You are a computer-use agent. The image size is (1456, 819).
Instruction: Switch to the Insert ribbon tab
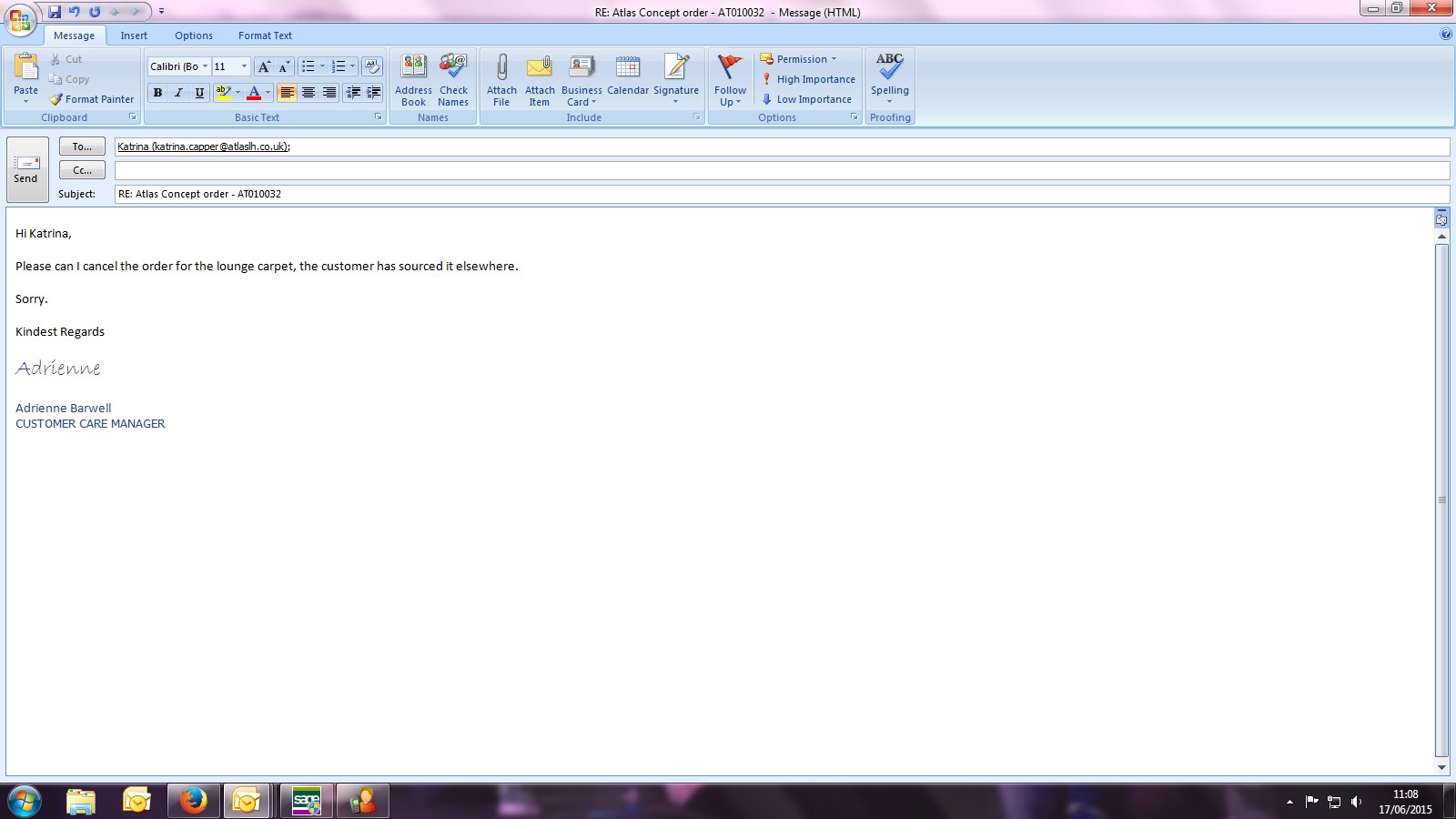pos(134,35)
